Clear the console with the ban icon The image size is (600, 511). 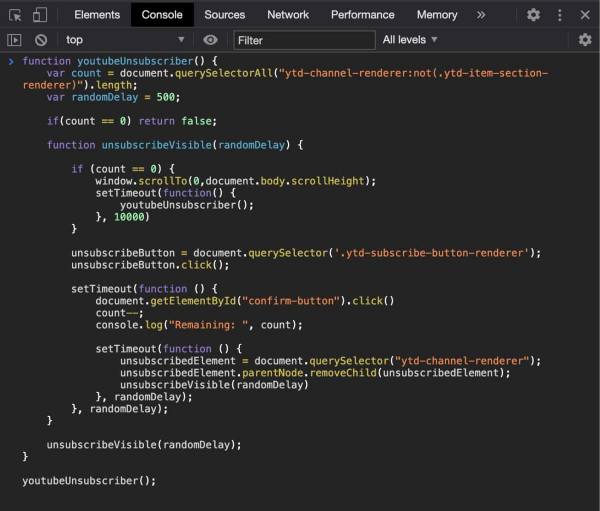(41, 40)
